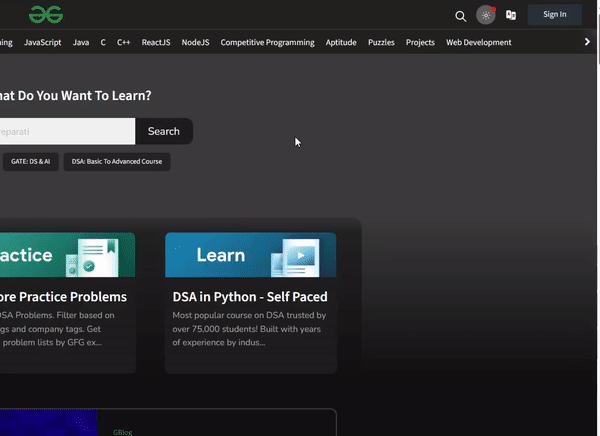Open Projects nav link
This screenshot has height=436, width=600.
pyautogui.click(x=420, y=42)
